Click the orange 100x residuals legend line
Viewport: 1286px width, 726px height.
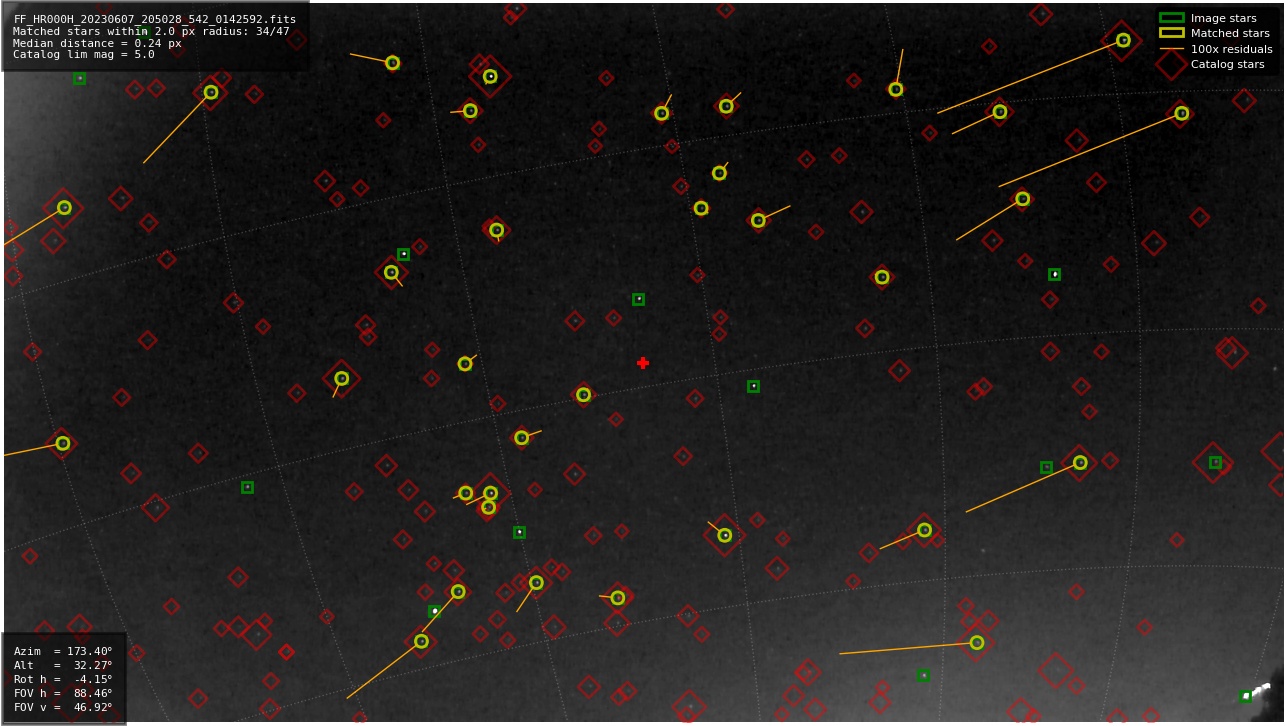click(x=1171, y=49)
